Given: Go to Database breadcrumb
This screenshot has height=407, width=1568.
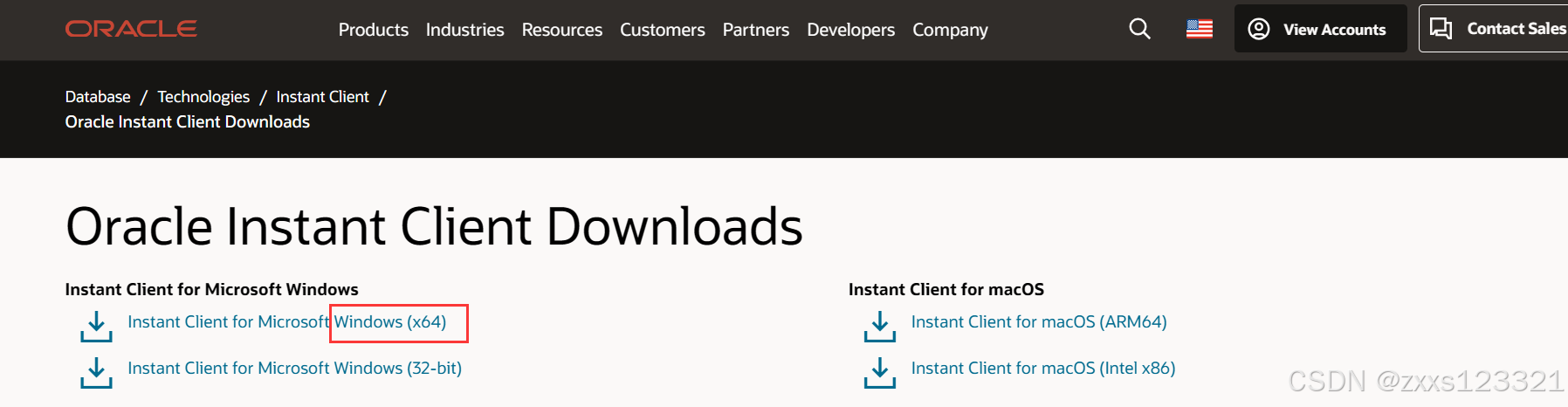Looking at the screenshot, I should (98, 97).
